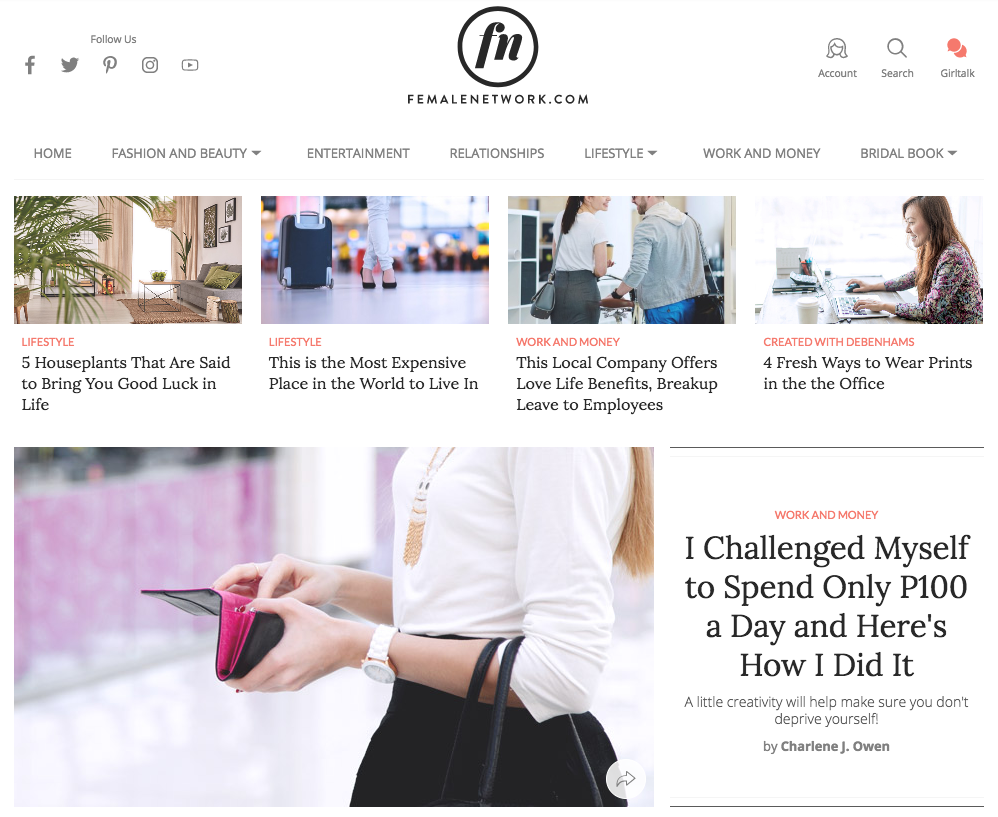Open the Pinterest follow icon
The image size is (998, 817).
(110, 65)
